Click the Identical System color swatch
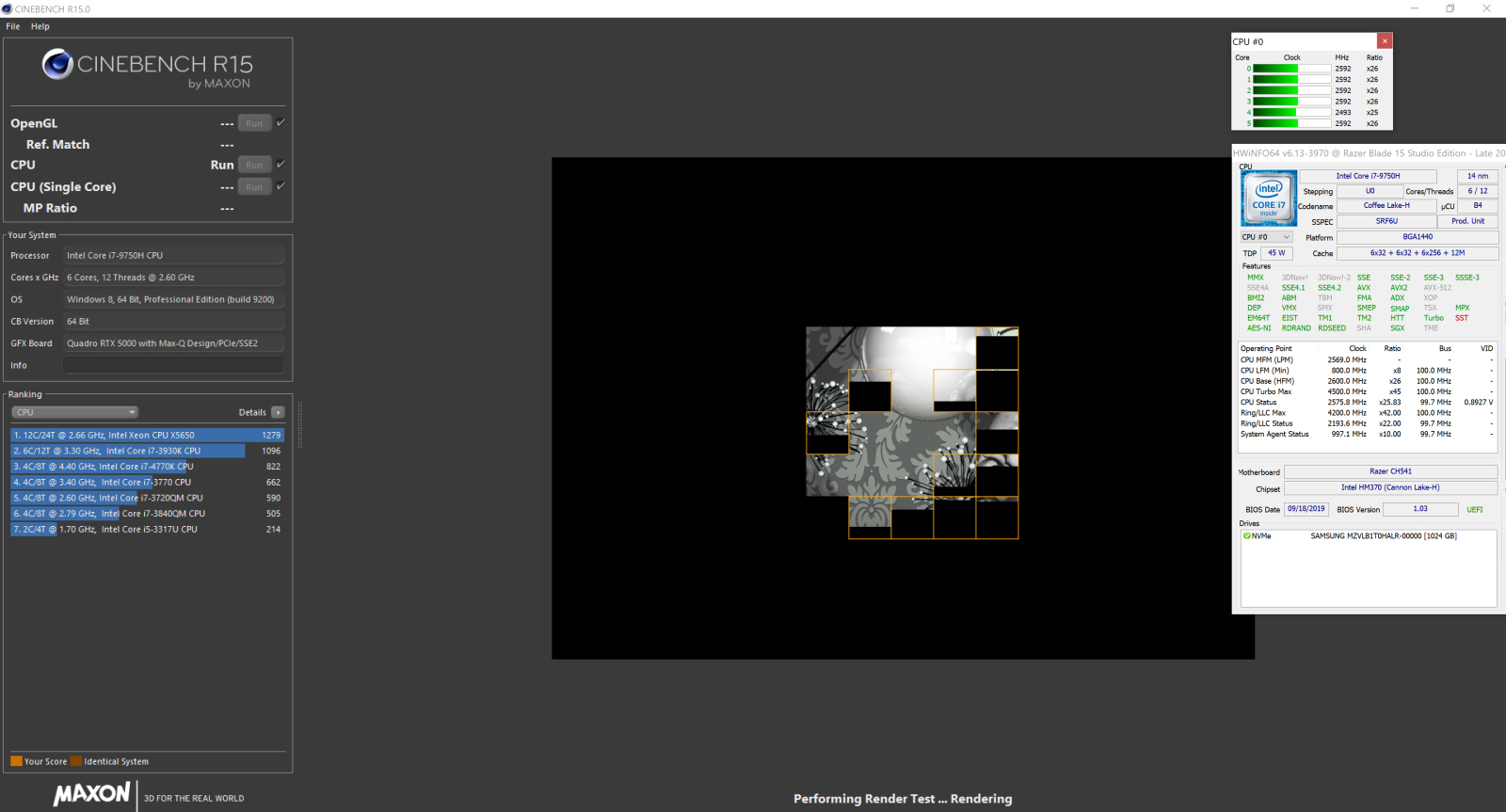This screenshot has width=1506, height=812. coord(76,761)
